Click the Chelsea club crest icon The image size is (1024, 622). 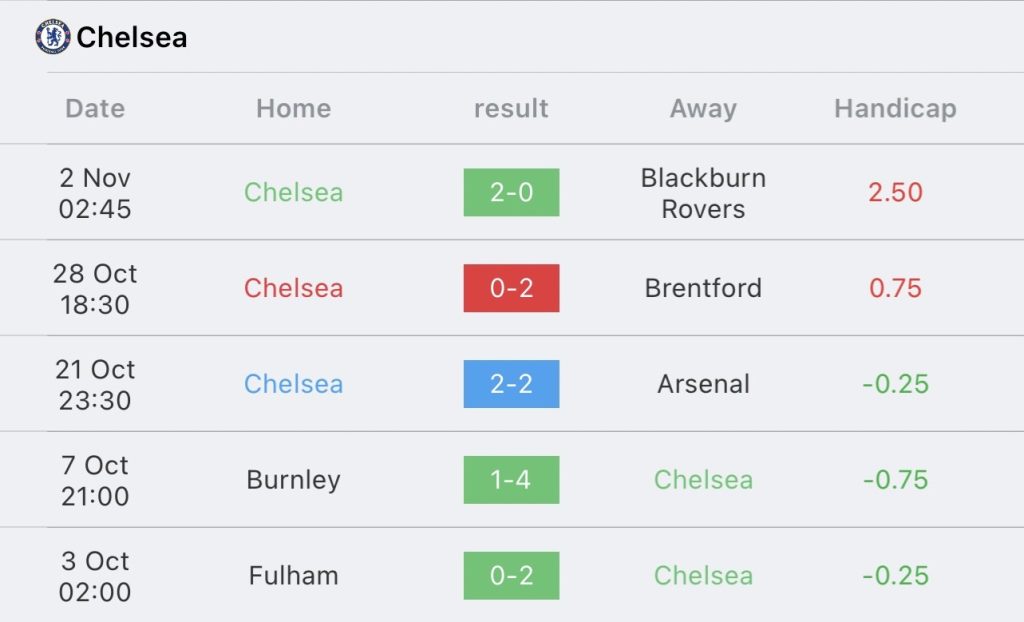coord(53,37)
